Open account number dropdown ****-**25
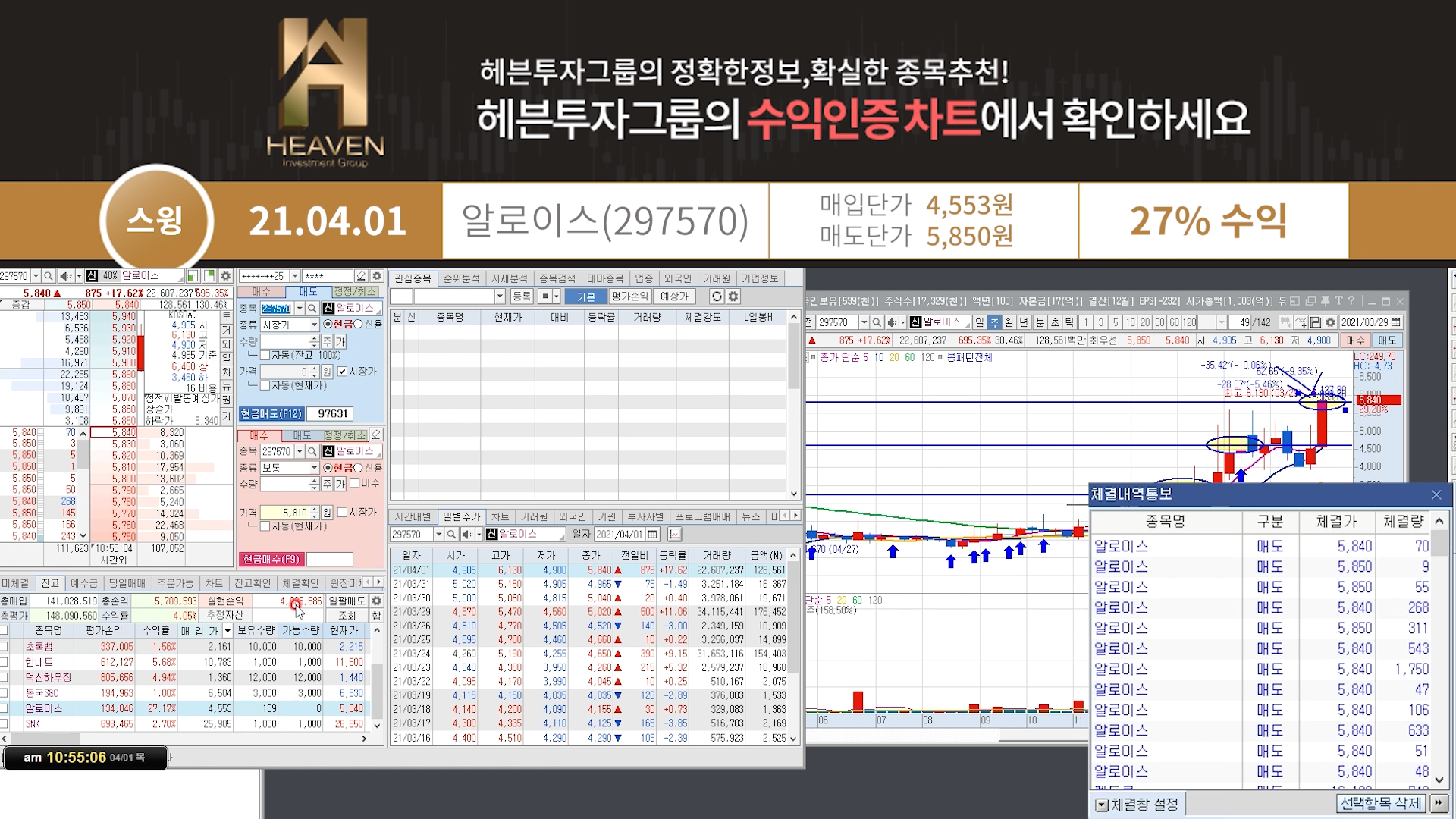This screenshot has width=1456, height=819. click(x=295, y=276)
